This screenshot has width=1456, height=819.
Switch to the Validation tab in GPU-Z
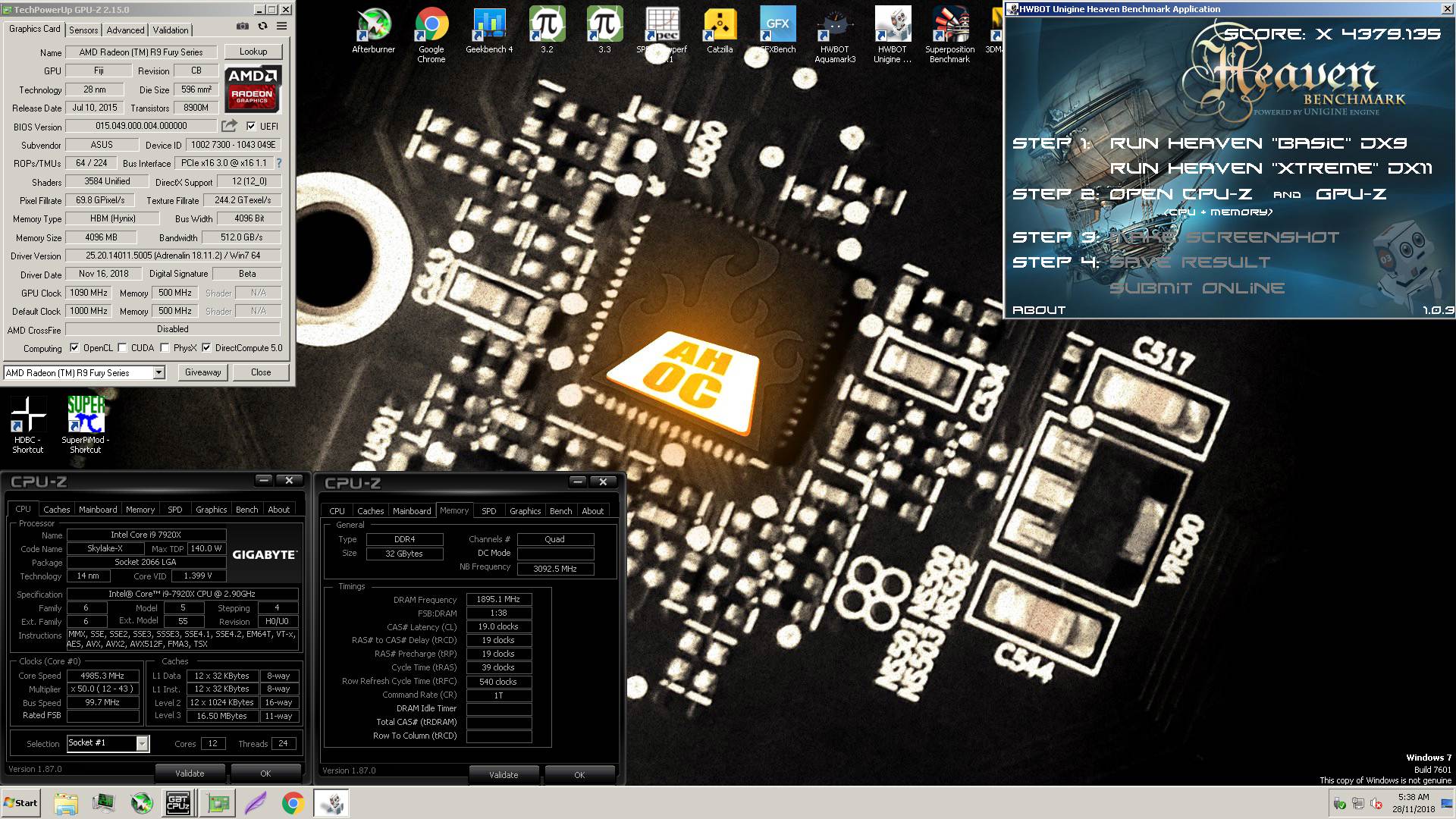pos(171,30)
